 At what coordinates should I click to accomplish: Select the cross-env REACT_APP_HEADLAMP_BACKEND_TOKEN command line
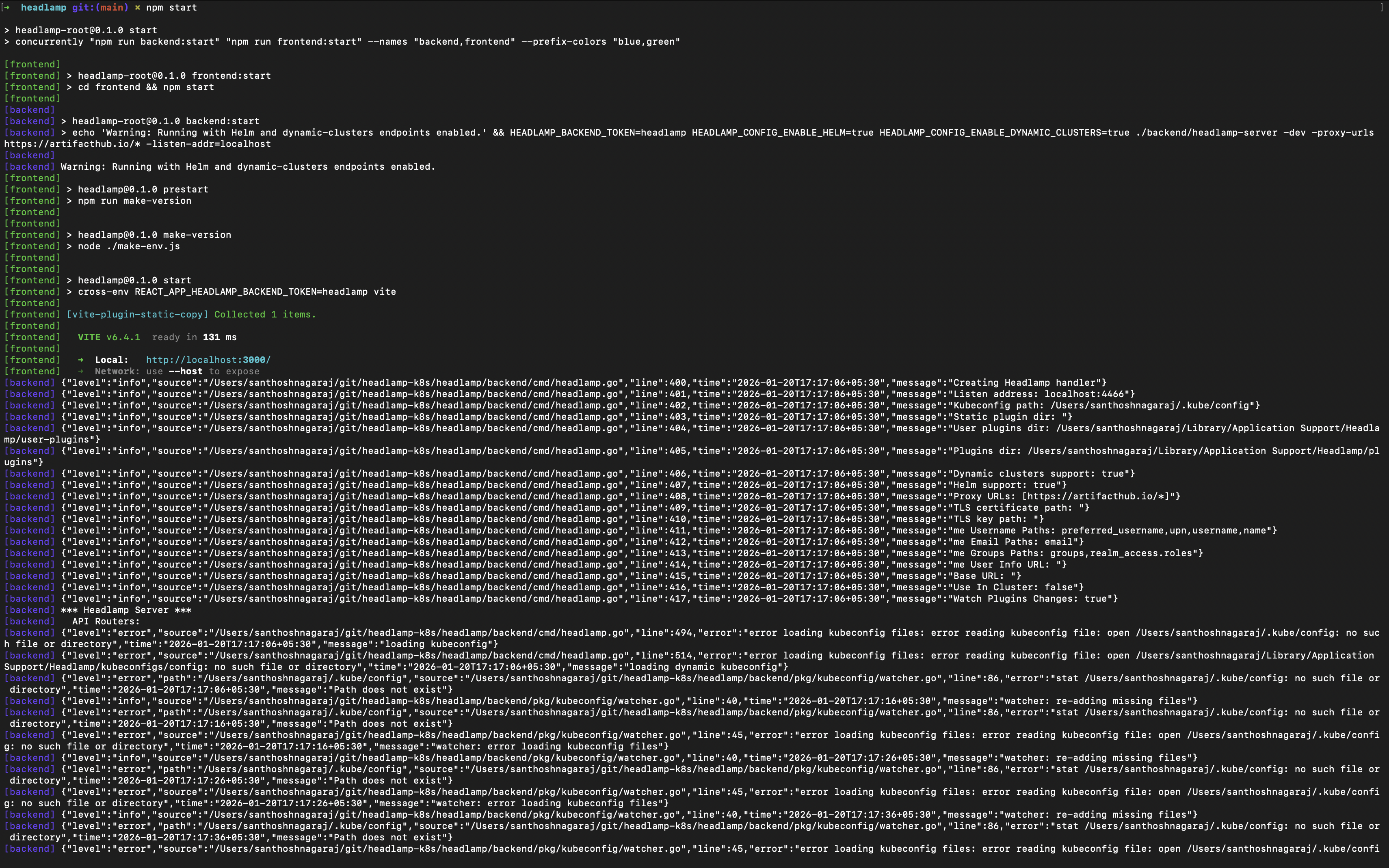pyautogui.click(x=236, y=291)
